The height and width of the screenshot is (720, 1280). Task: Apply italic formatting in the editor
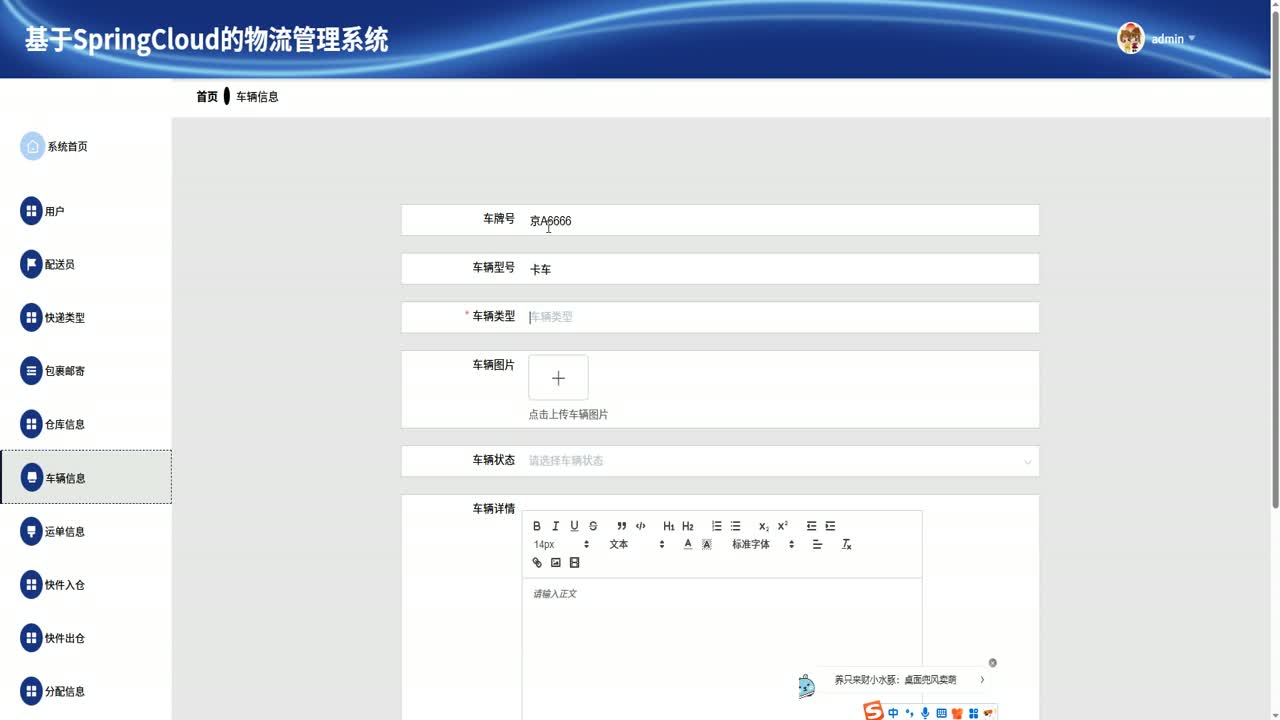pos(555,526)
